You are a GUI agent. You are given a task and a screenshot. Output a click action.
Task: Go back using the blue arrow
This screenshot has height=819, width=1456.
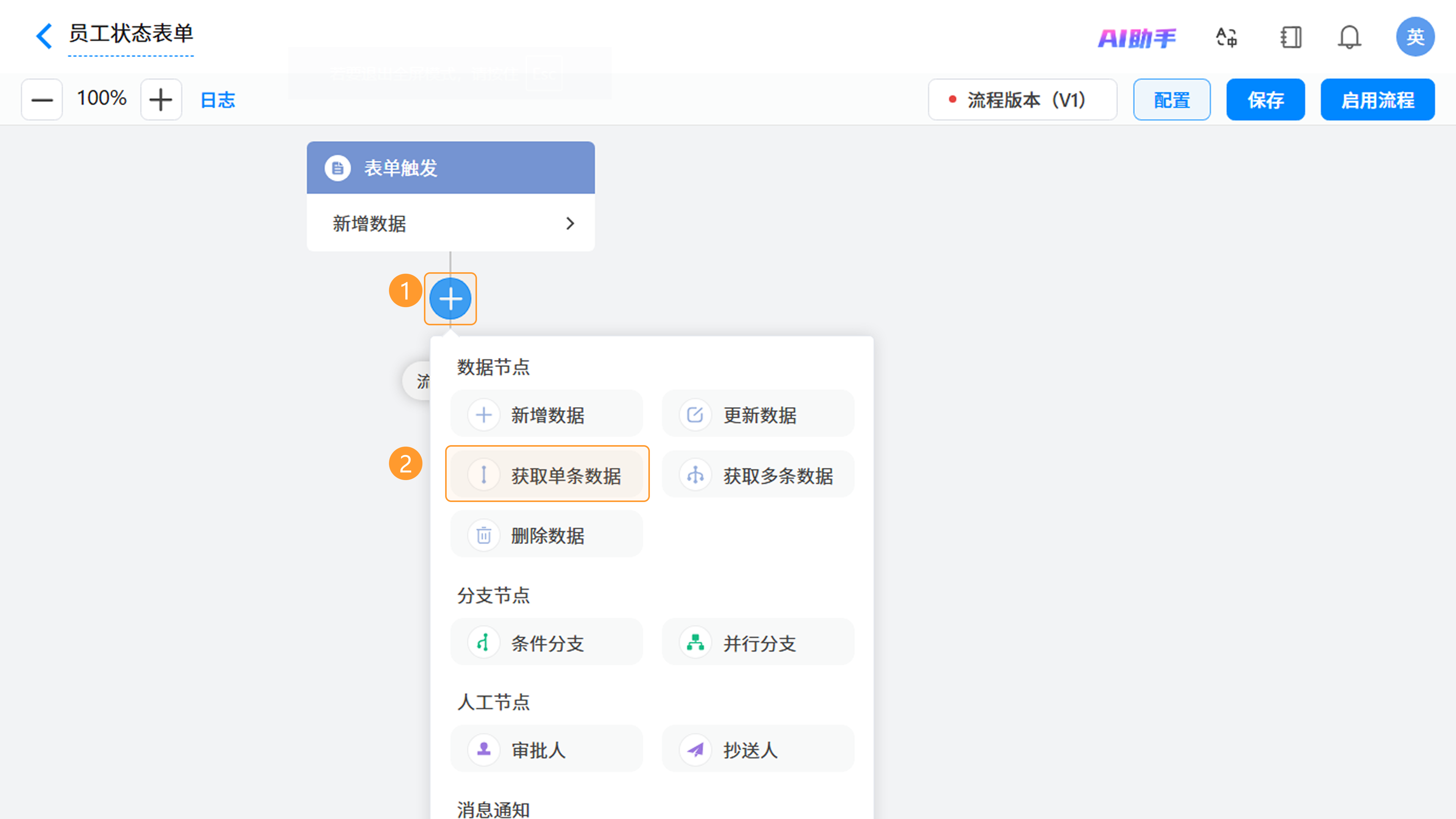44,36
